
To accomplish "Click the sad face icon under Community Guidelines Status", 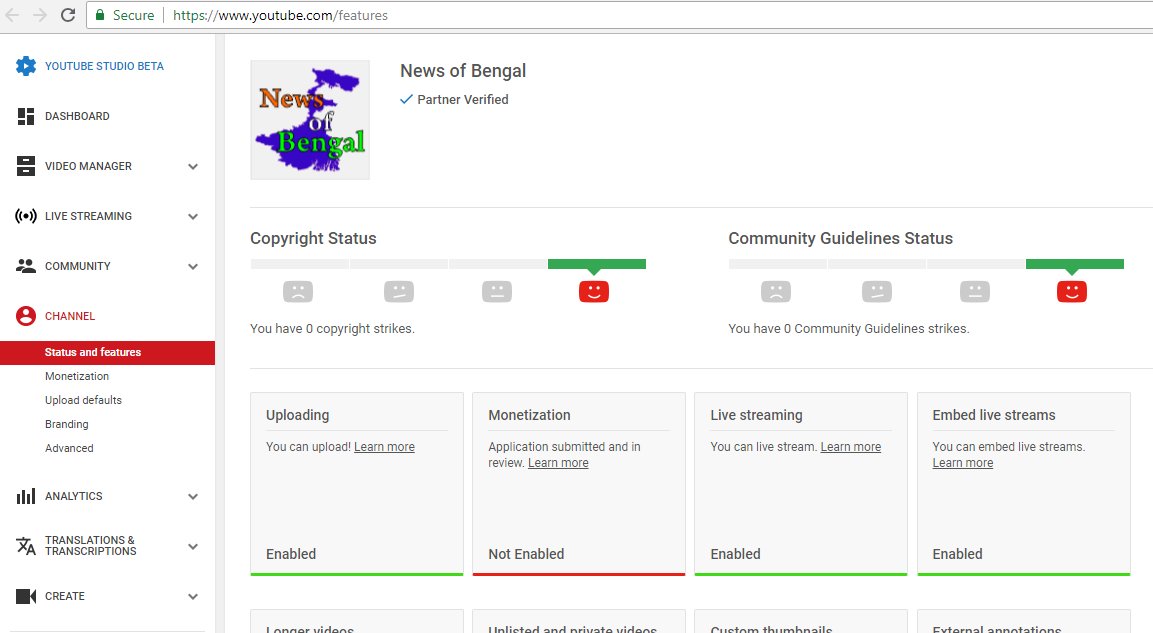I will 776,292.
